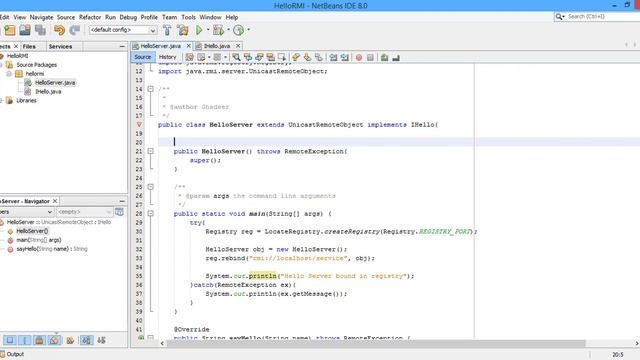Click Toggle Bookmark icon
Screen dimensions: 640x360
(x=319, y=58)
